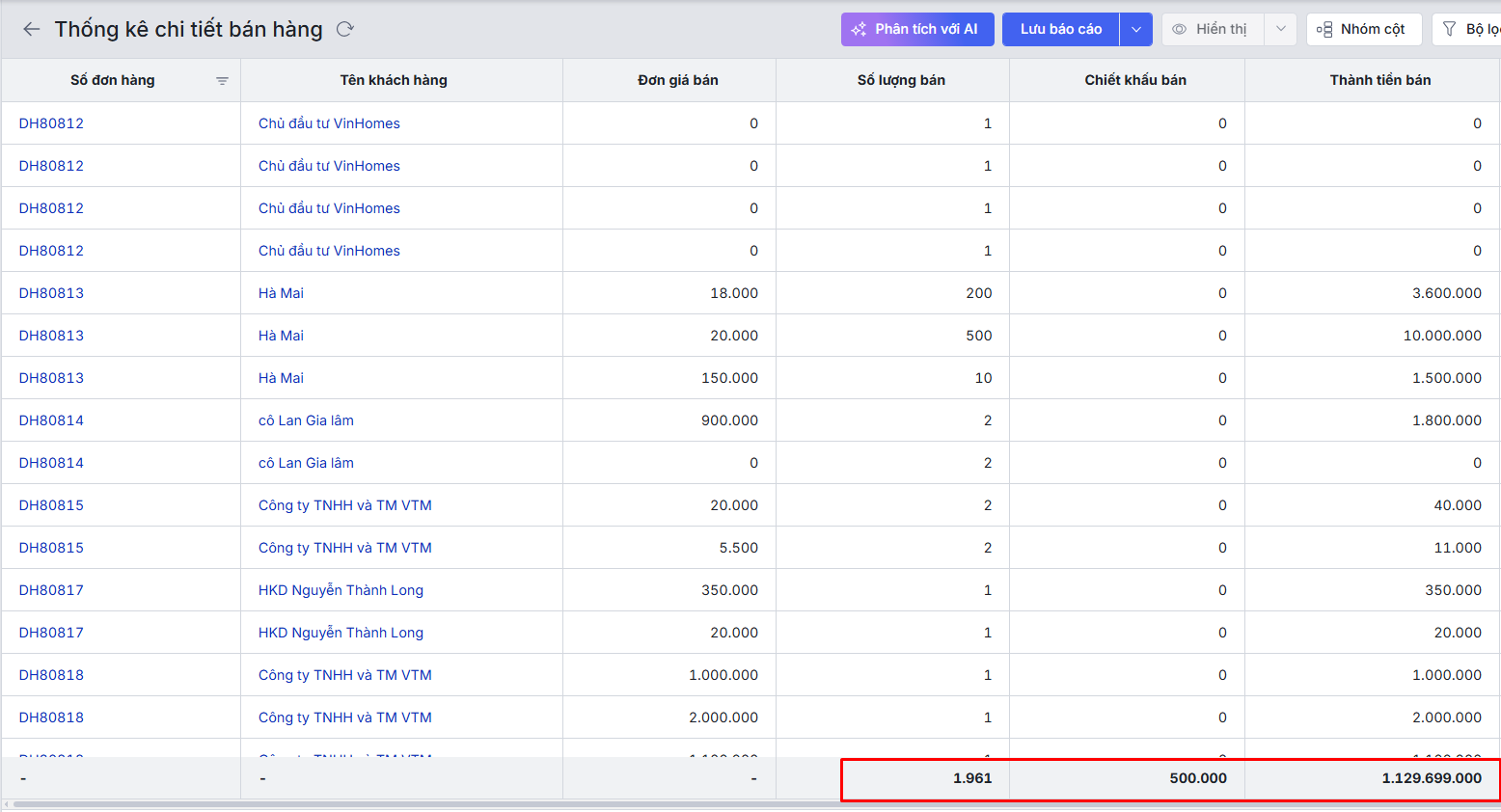
Task: Open the Bộ lọc filter button
Action: tap(1468, 29)
